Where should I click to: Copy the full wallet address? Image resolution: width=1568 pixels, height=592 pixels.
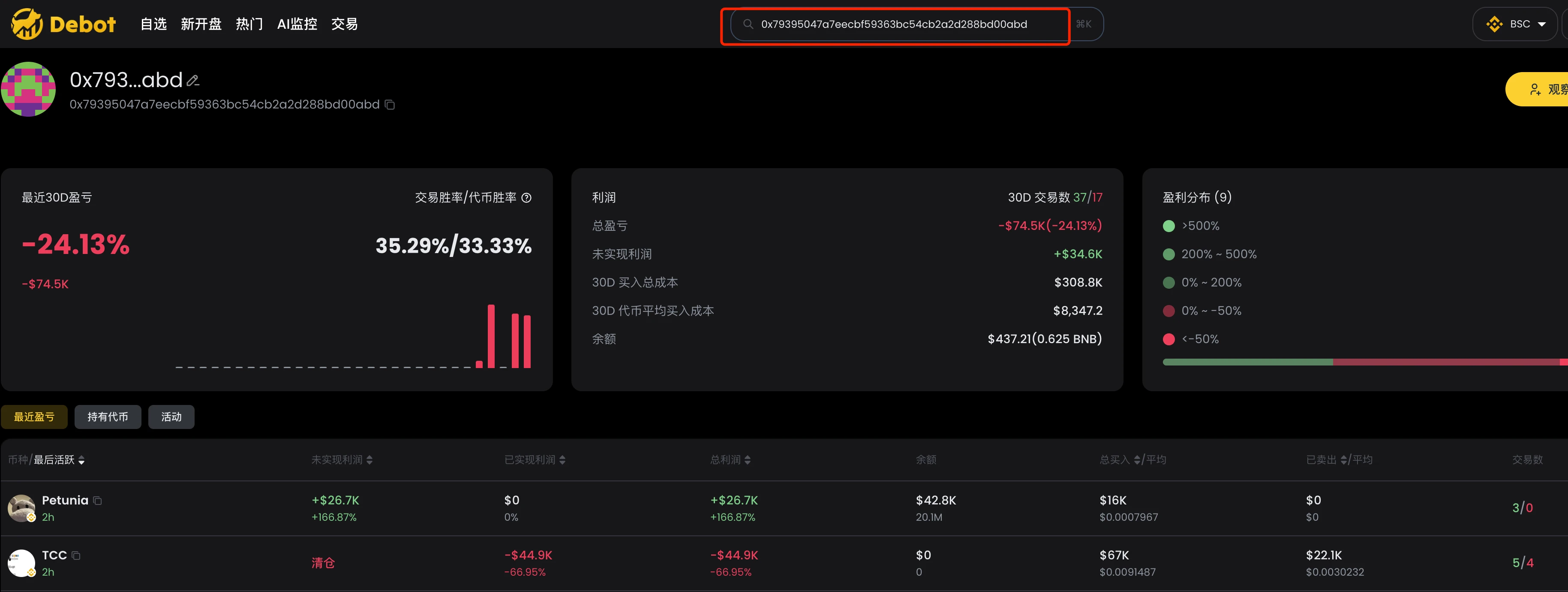point(390,105)
